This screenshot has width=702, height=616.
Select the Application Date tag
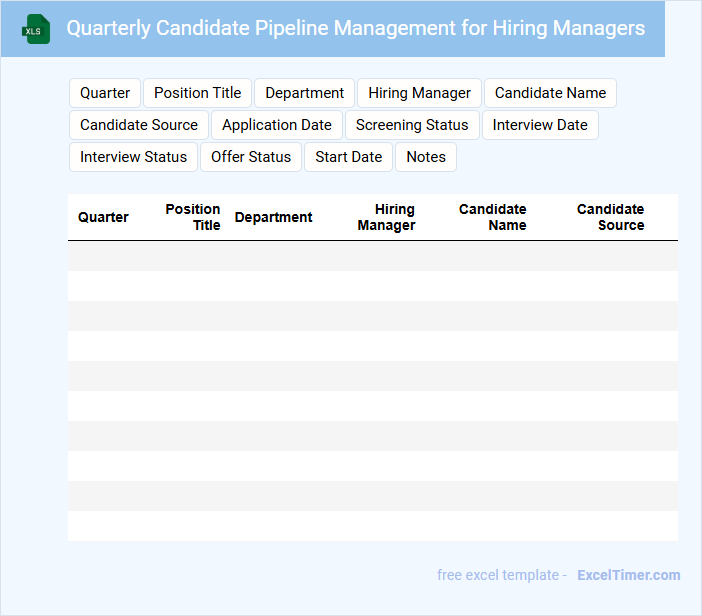click(277, 125)
